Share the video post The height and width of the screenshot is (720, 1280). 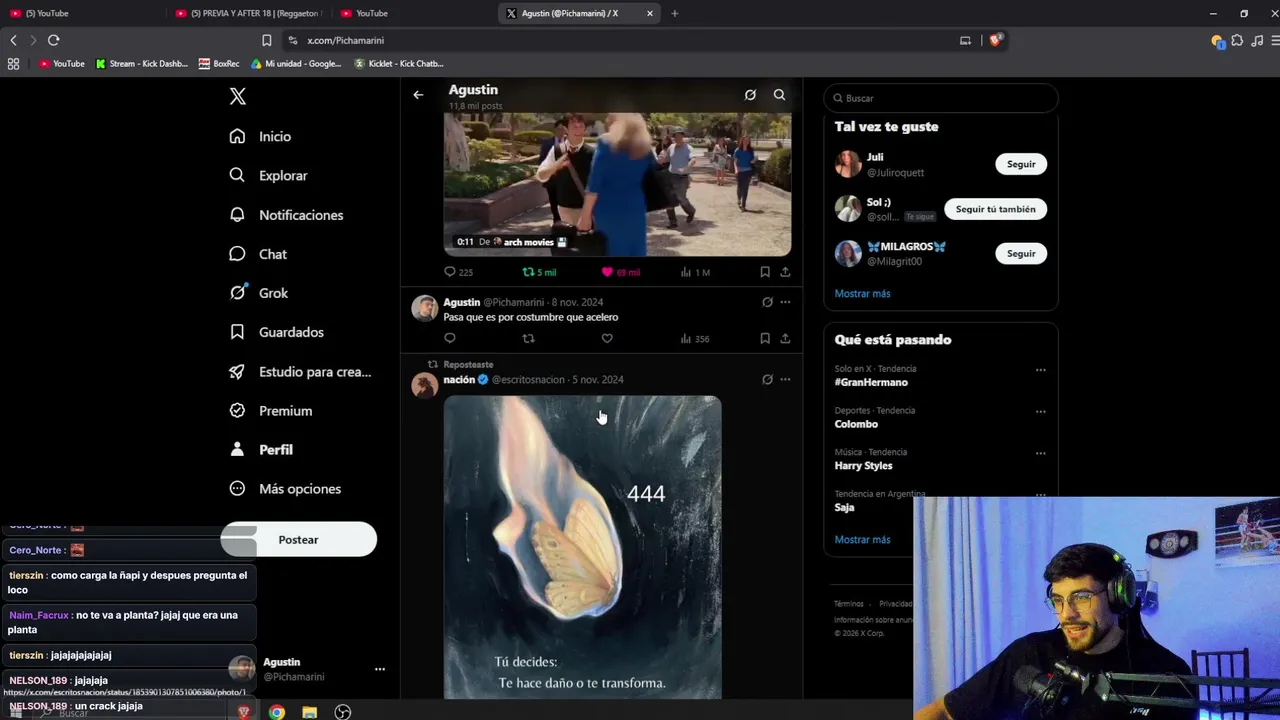[785, 272]
